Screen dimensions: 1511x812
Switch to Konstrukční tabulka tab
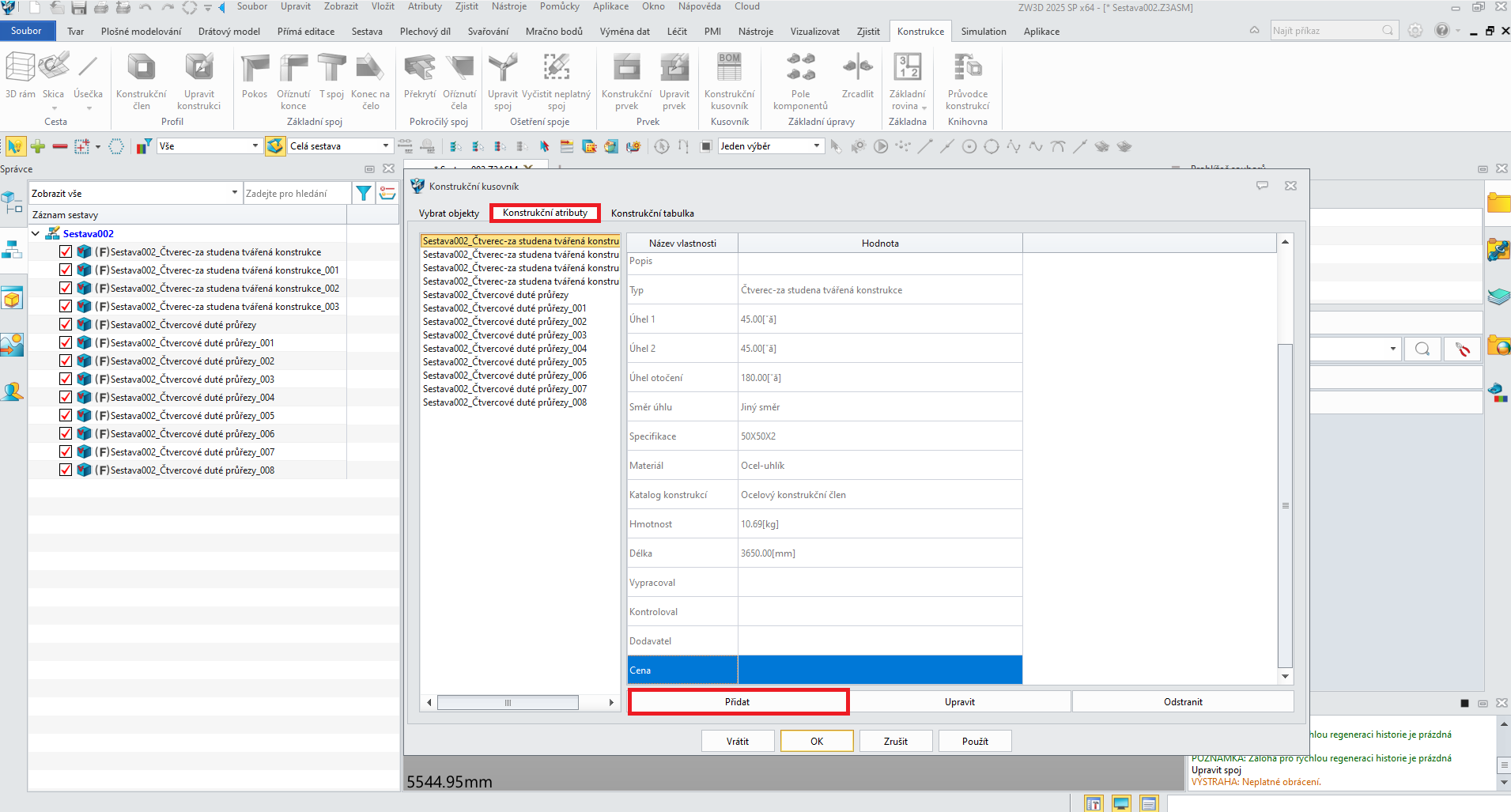click(x=652, y=213)
